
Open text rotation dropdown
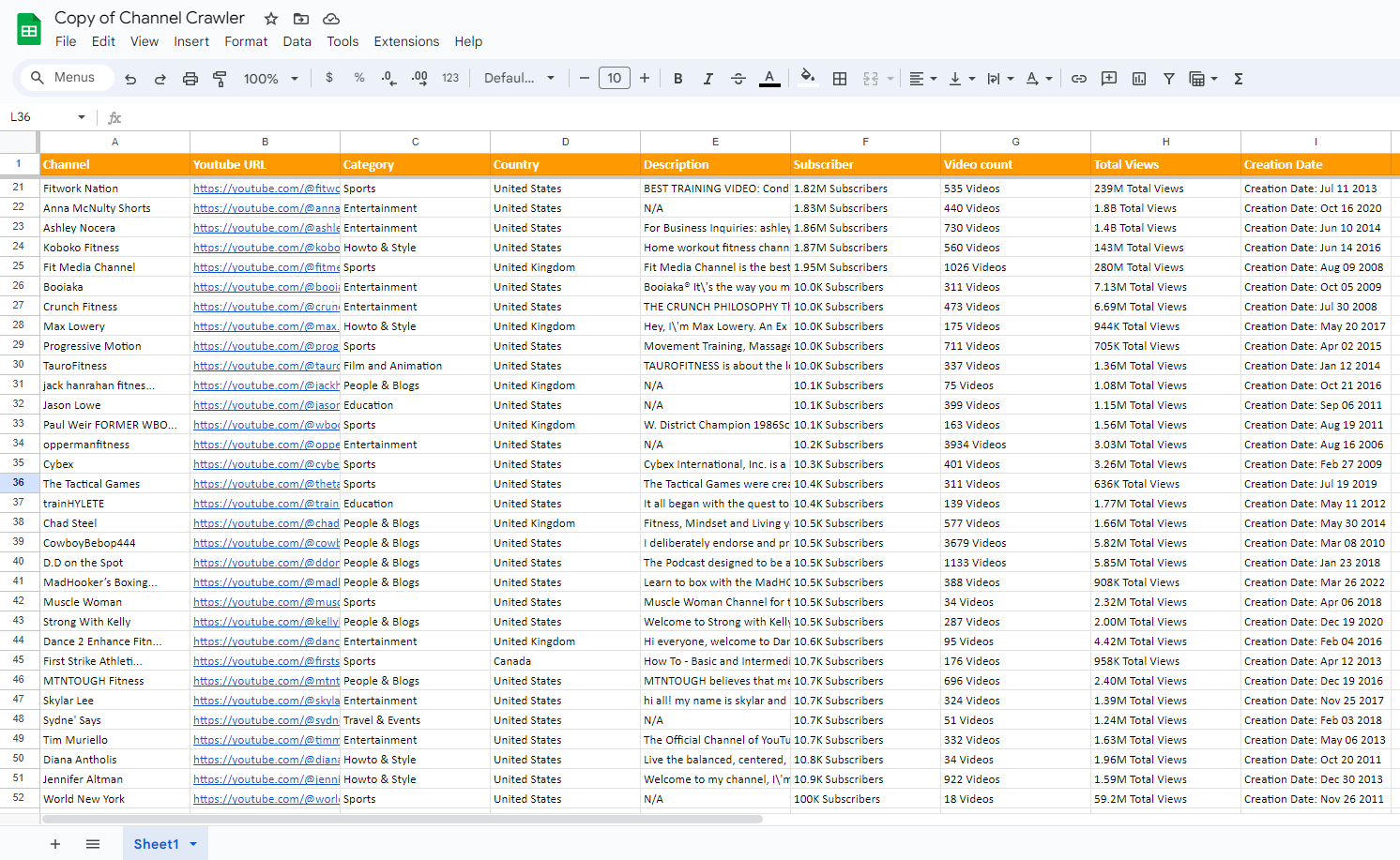click(1039, 79)
